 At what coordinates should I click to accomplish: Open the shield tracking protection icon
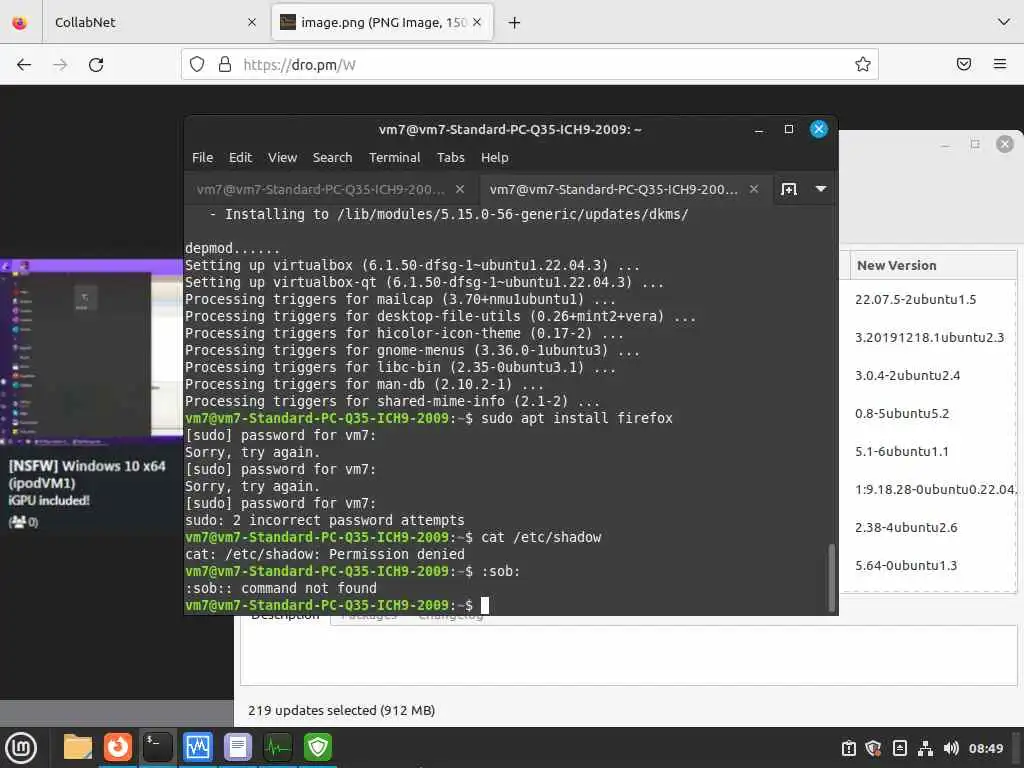coord(197,64)
